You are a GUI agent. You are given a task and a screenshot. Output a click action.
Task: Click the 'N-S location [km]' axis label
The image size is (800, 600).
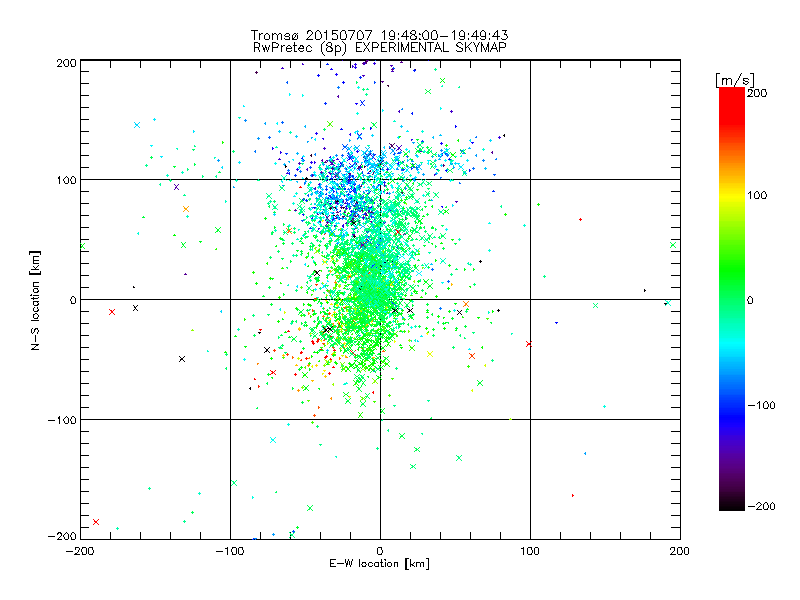pyautogui.click(x=35, y=300)
